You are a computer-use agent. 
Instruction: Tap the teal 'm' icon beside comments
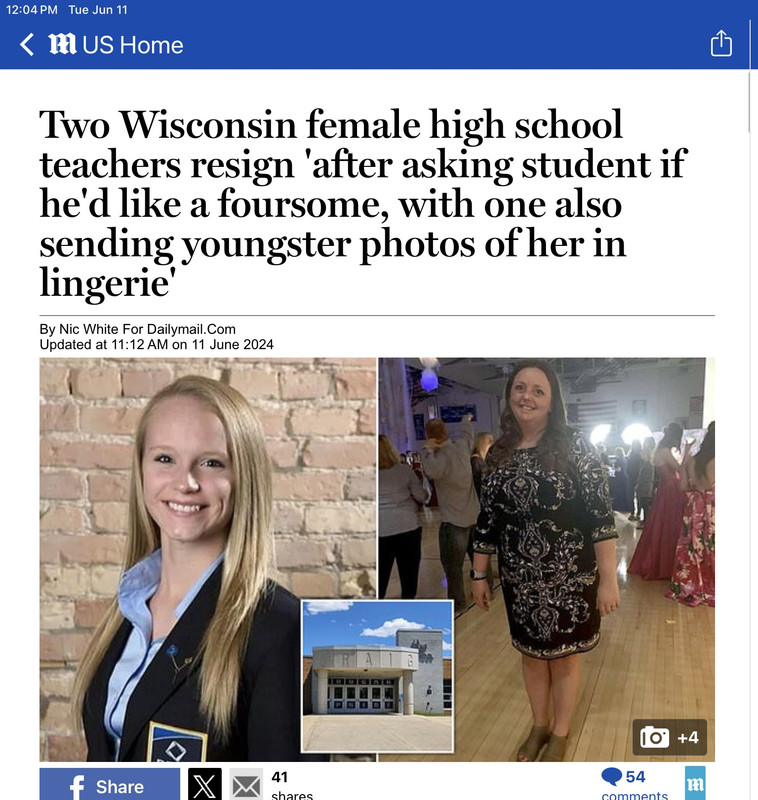pos(695,783)
